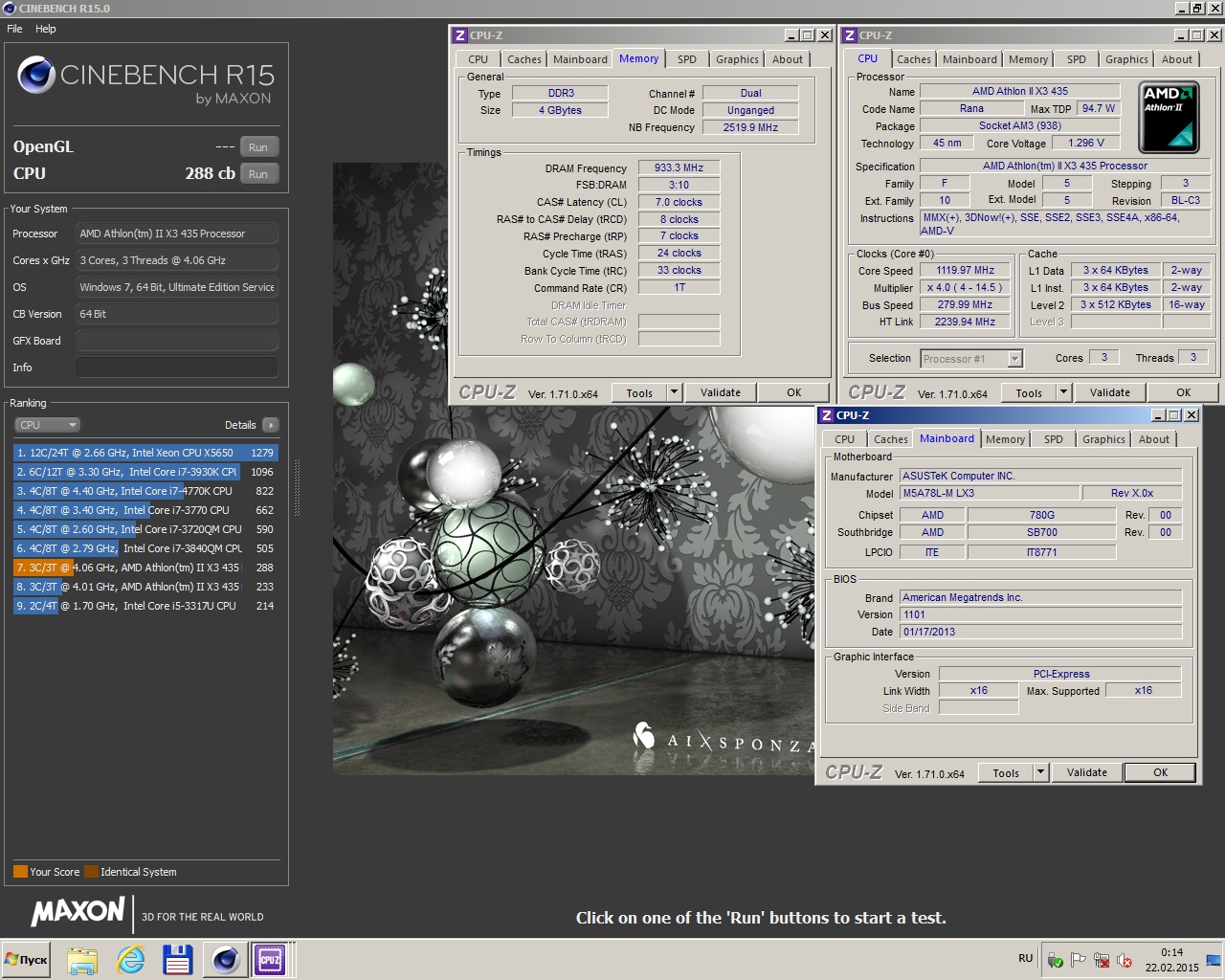This screenshot has width=1225, height=980.
Task: Click the Identical System brown legend swatch
Action: 91,872
